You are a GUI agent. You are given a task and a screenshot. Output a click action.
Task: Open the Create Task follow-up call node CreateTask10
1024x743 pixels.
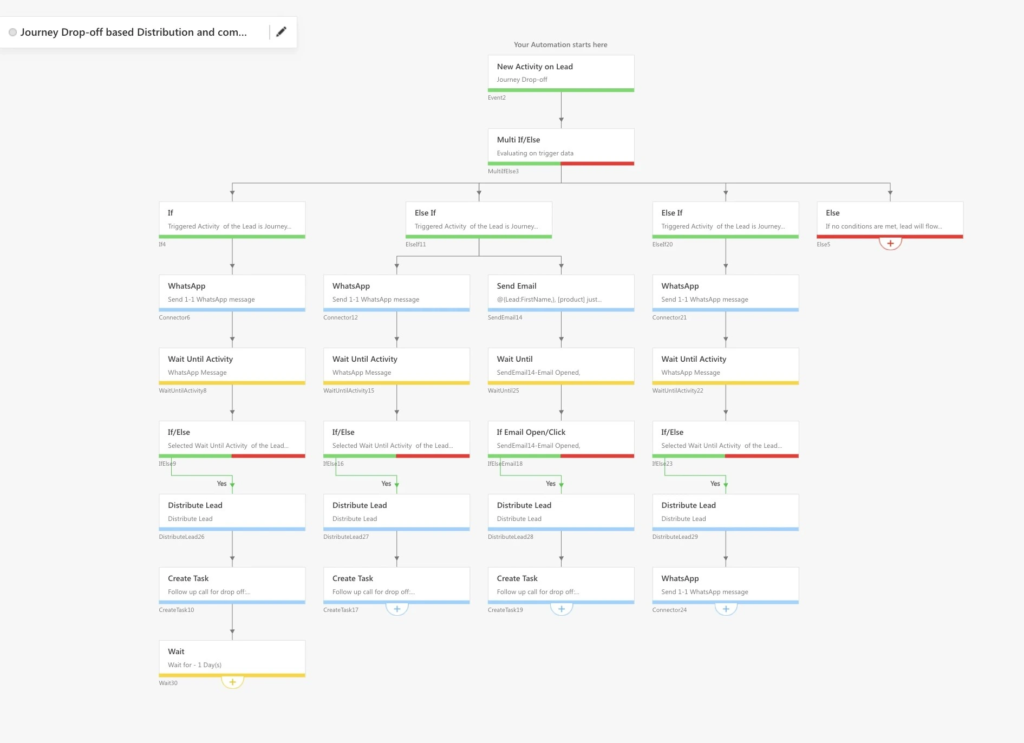pos(232,584)
